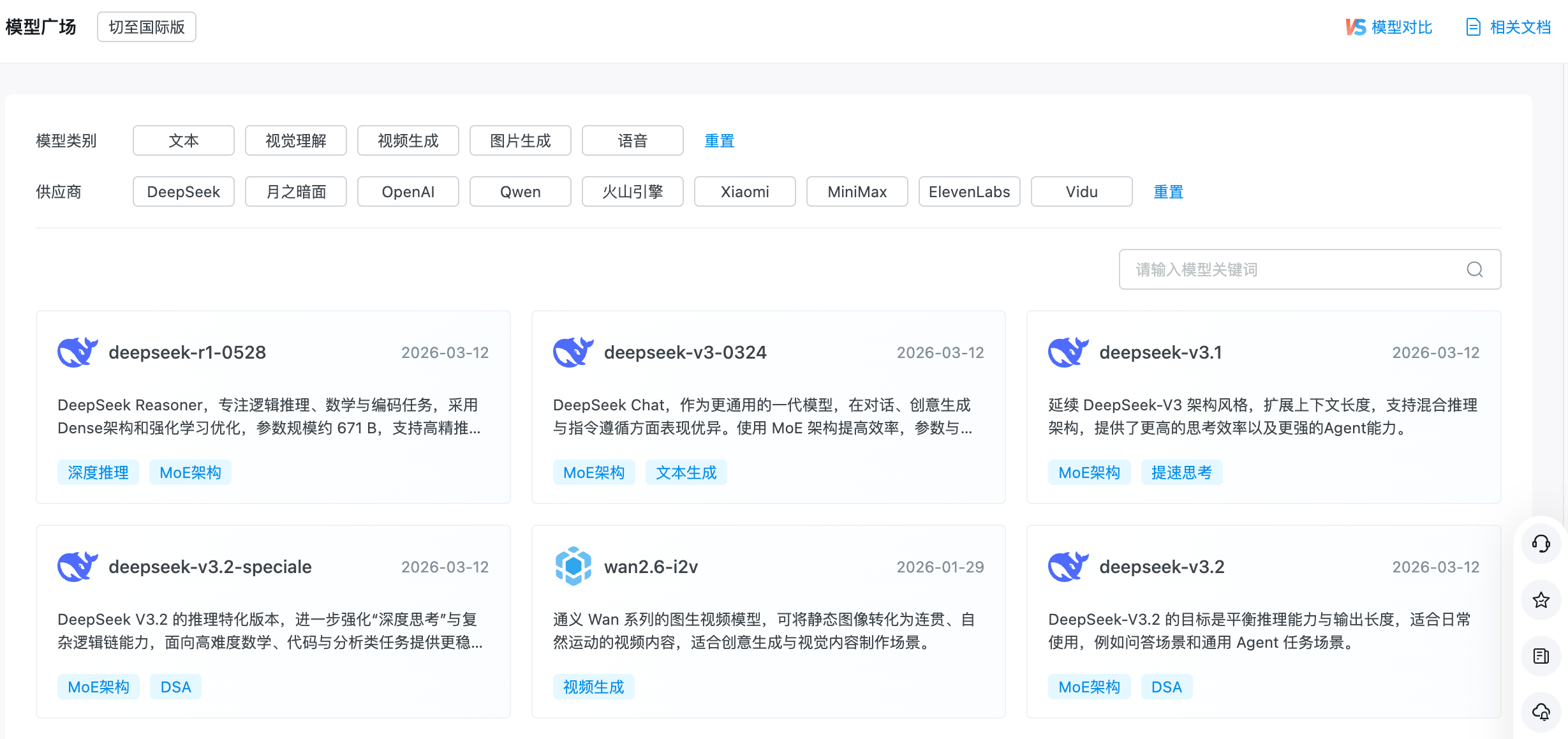
Task: Select the ElevenLabs supplier filter
Action: point(968,191)
